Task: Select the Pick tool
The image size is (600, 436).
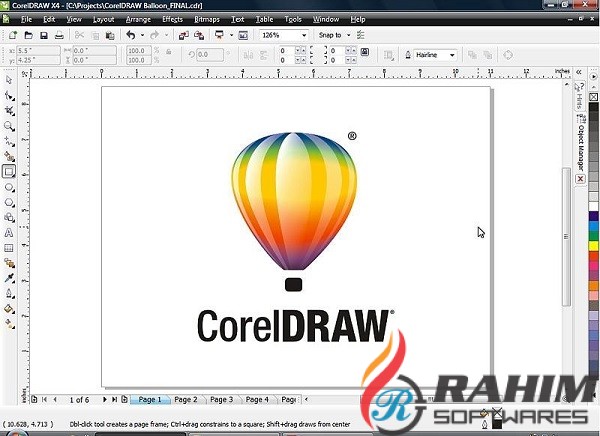Action: 9,80
